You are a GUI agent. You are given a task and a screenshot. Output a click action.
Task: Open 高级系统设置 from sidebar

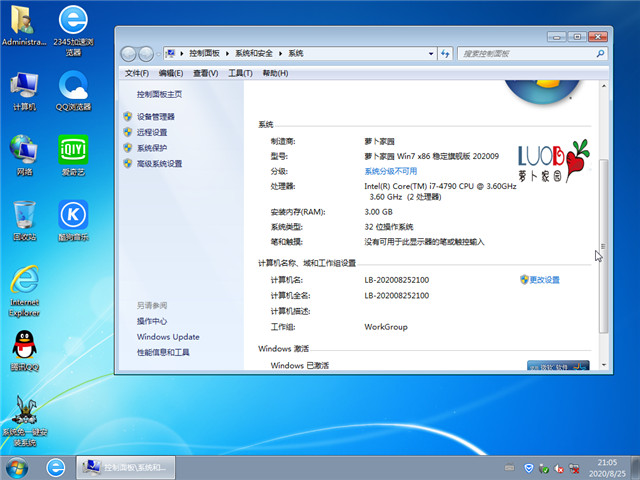coord(159,164)
